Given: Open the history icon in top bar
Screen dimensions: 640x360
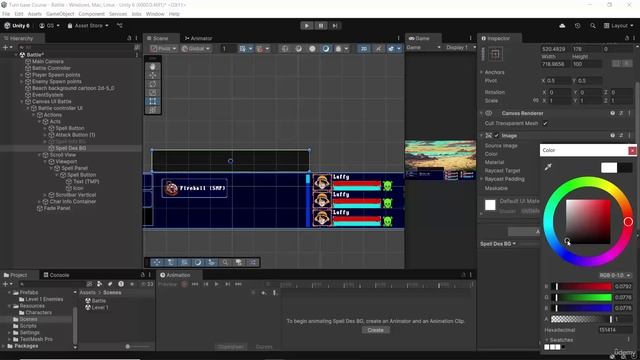Looking at the screenshot, I should coord(577,26).
